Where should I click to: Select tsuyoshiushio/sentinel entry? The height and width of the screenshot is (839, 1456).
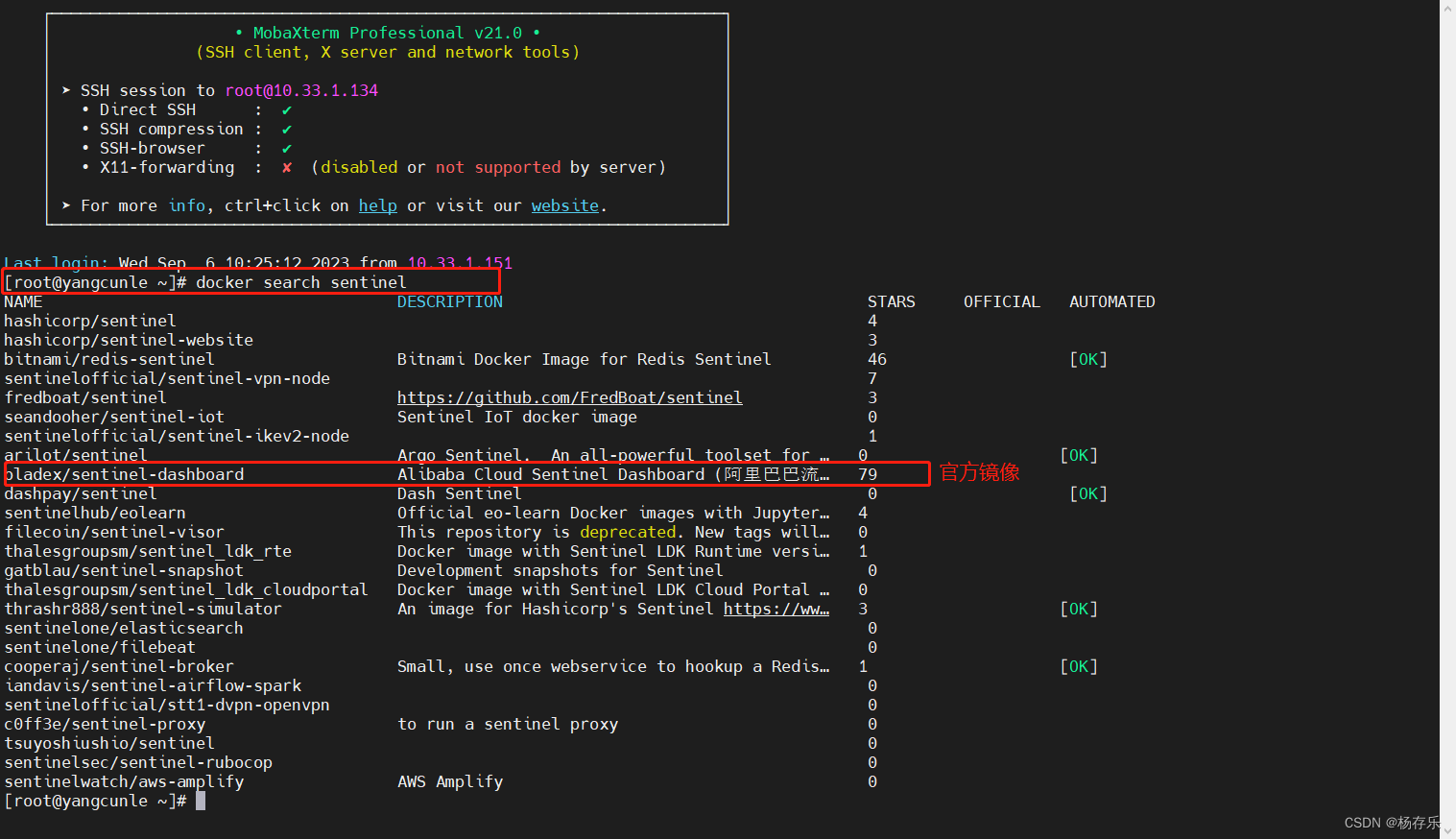click(109, 743)
